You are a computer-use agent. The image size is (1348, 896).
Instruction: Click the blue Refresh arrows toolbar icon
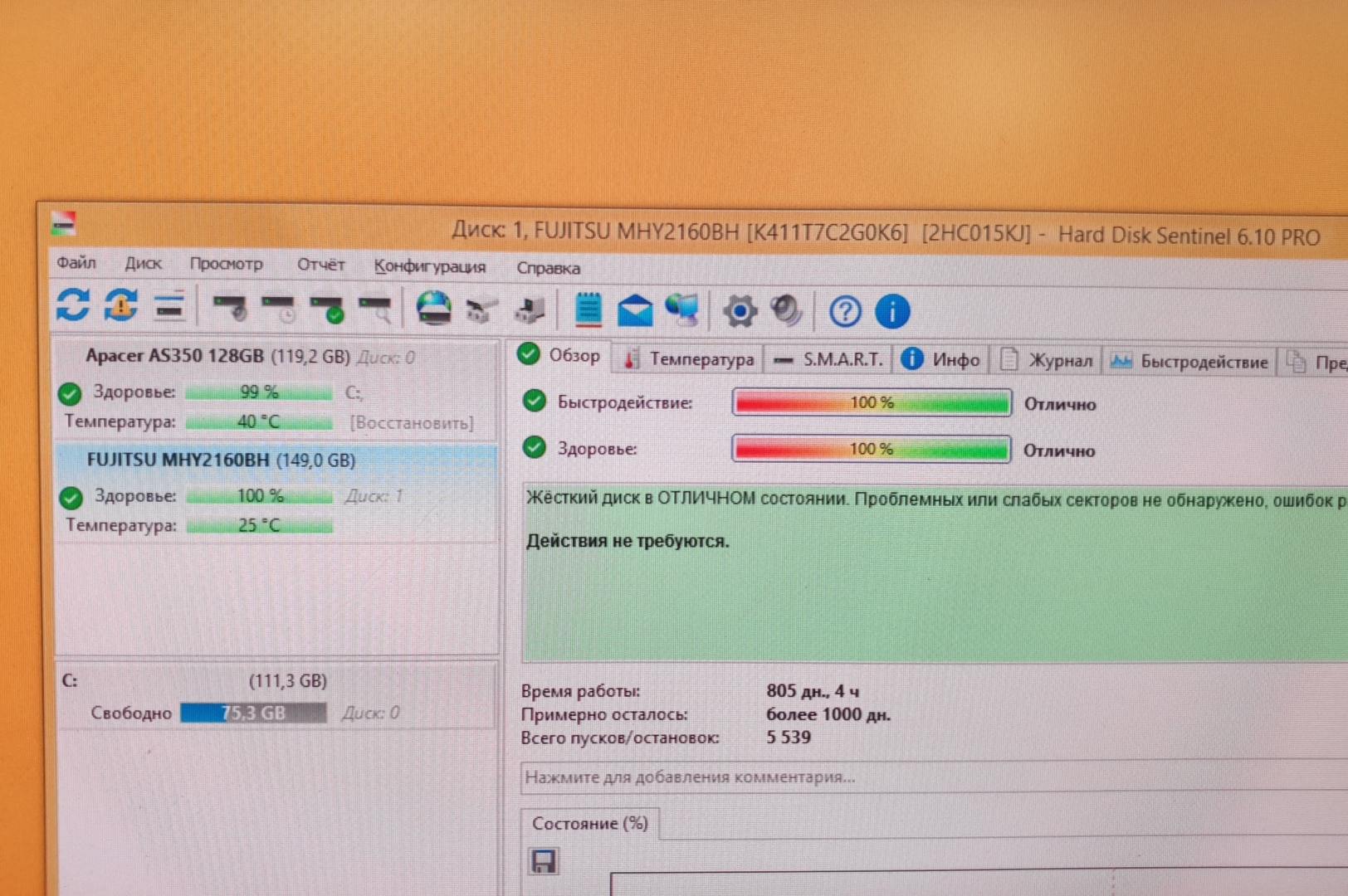[73, 304]
